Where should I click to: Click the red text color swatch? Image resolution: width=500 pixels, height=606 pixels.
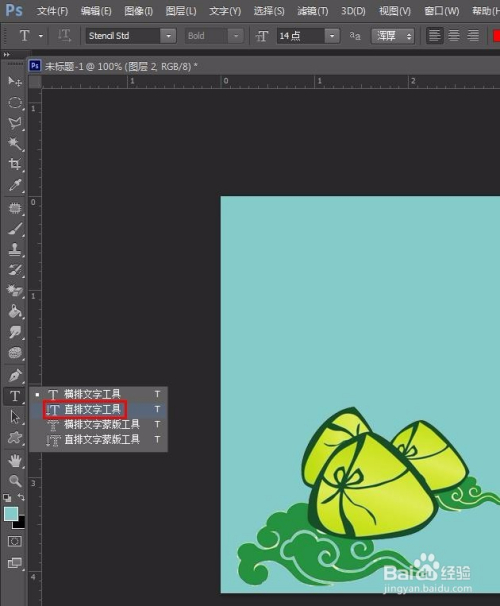pyautogui.click(x=496, y=36)
